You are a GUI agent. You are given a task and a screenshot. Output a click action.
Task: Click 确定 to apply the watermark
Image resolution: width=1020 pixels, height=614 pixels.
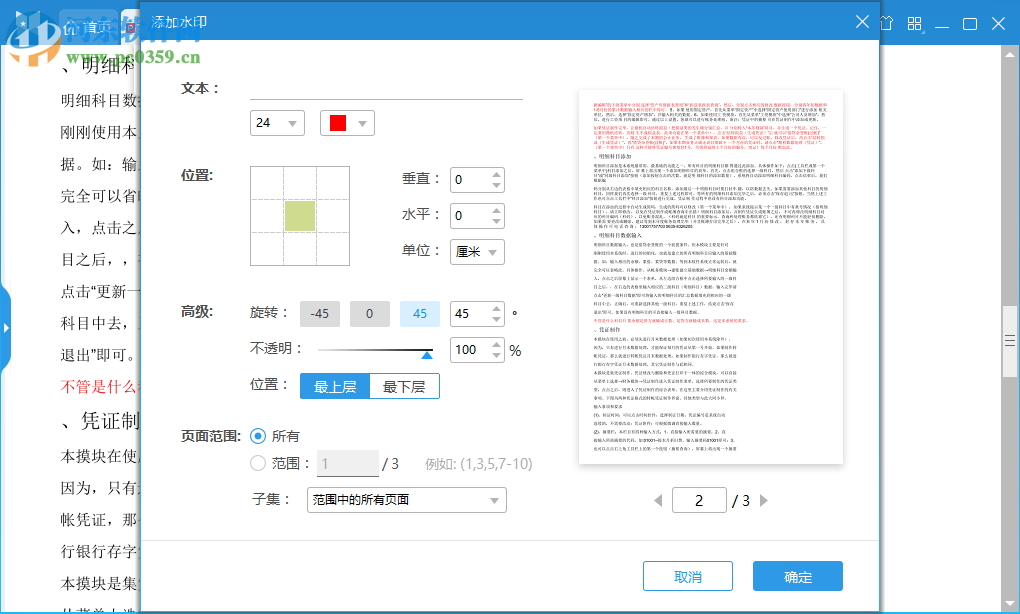pos(797,576)
